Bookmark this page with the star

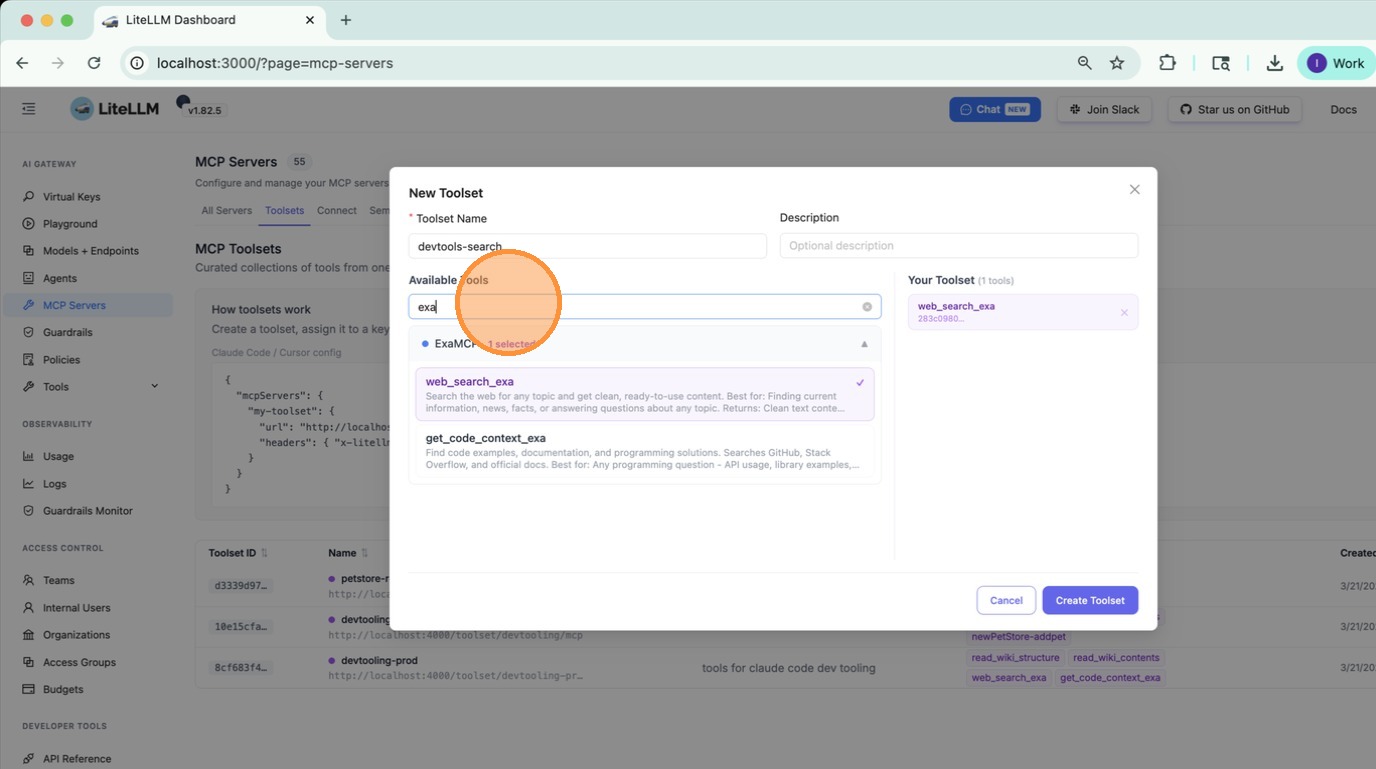click(1117, 63)
